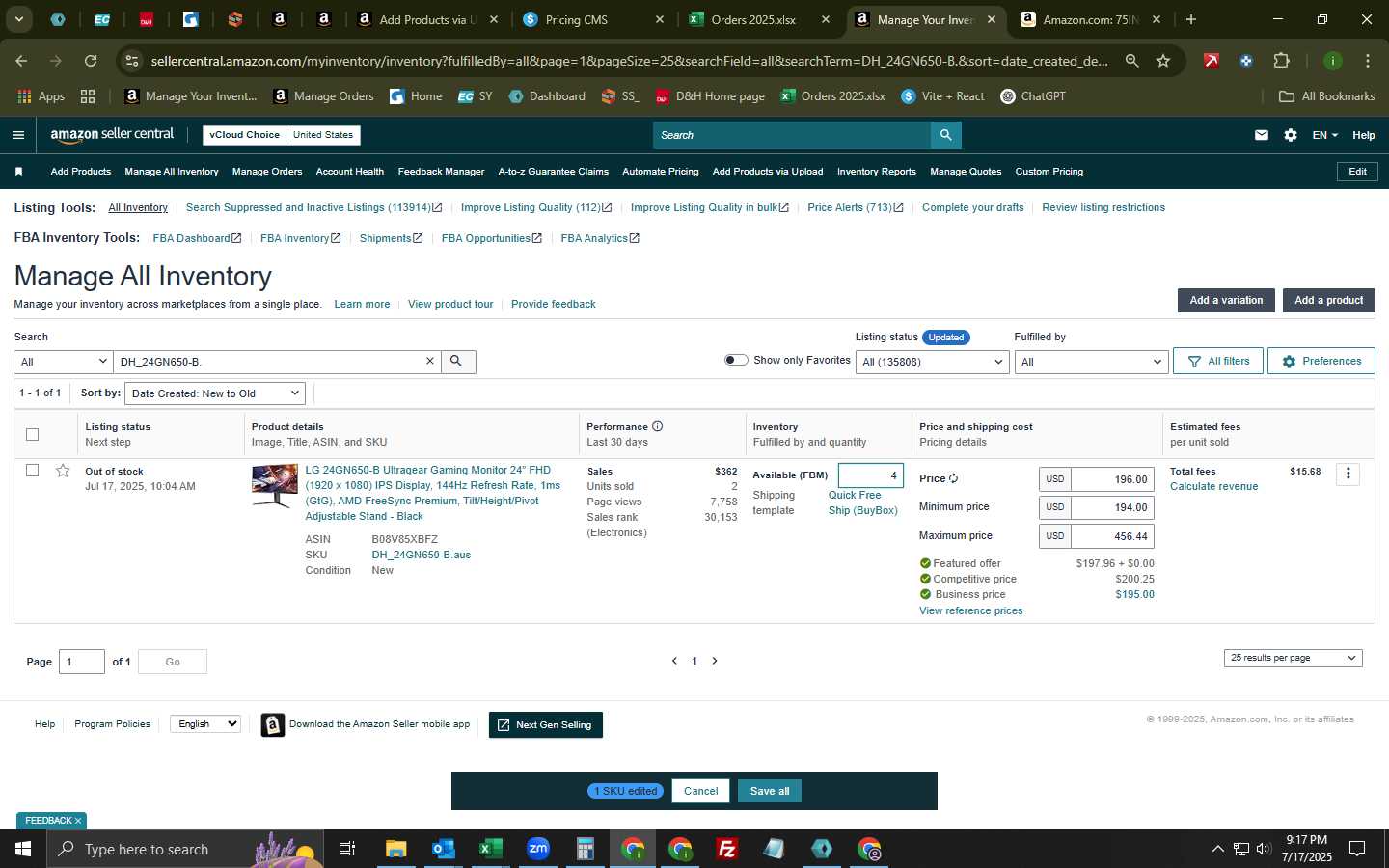This screenshot has height=868, width=1389.
Task: Open the English language dropdown in footer
Action: click(x=204, y=724)
